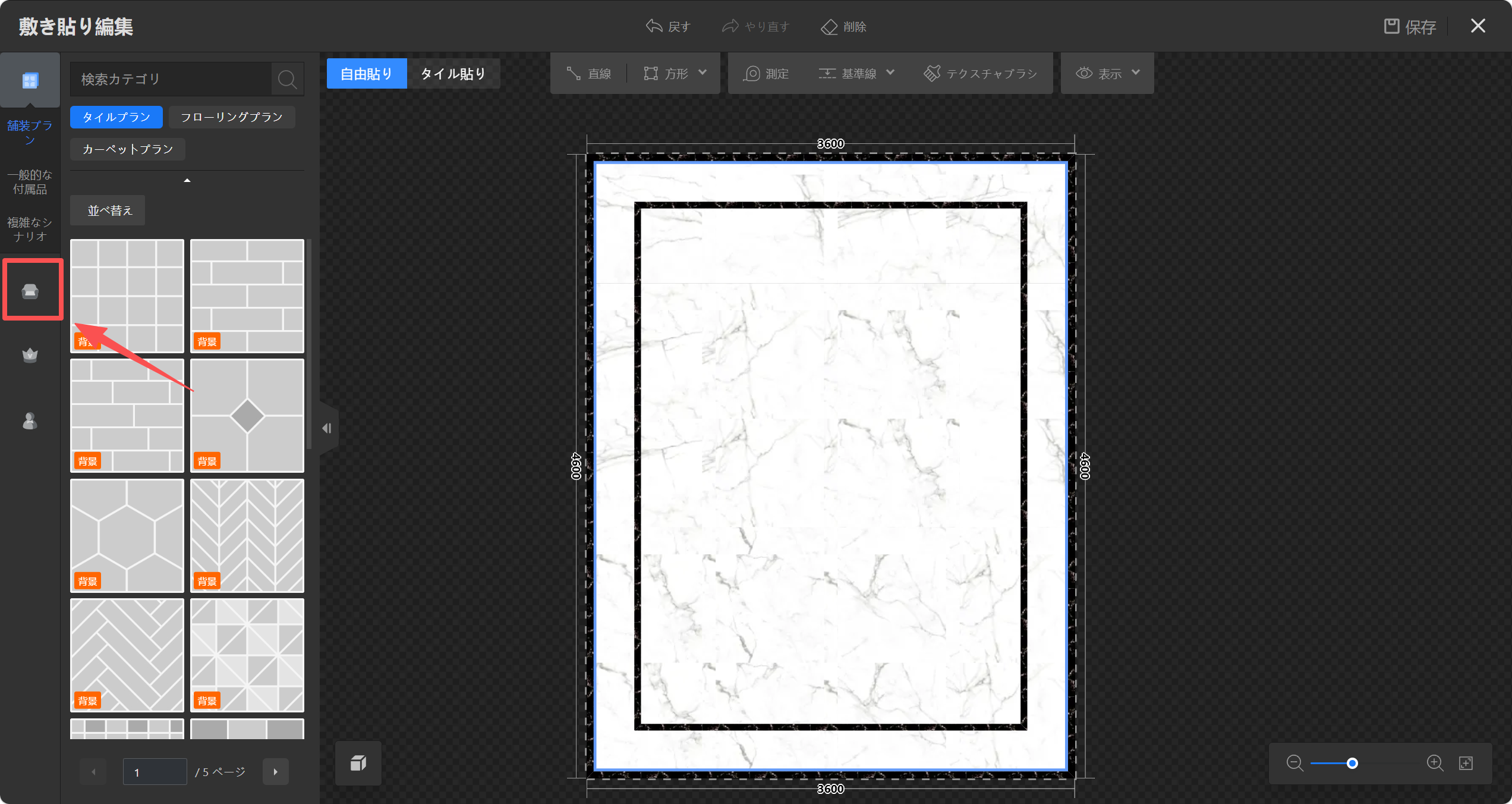The width and height of the screenshot is (1512, 804).
Task: Open the user profile icon in sidebar
Action: pyautogui.click(x=30, y=421)
